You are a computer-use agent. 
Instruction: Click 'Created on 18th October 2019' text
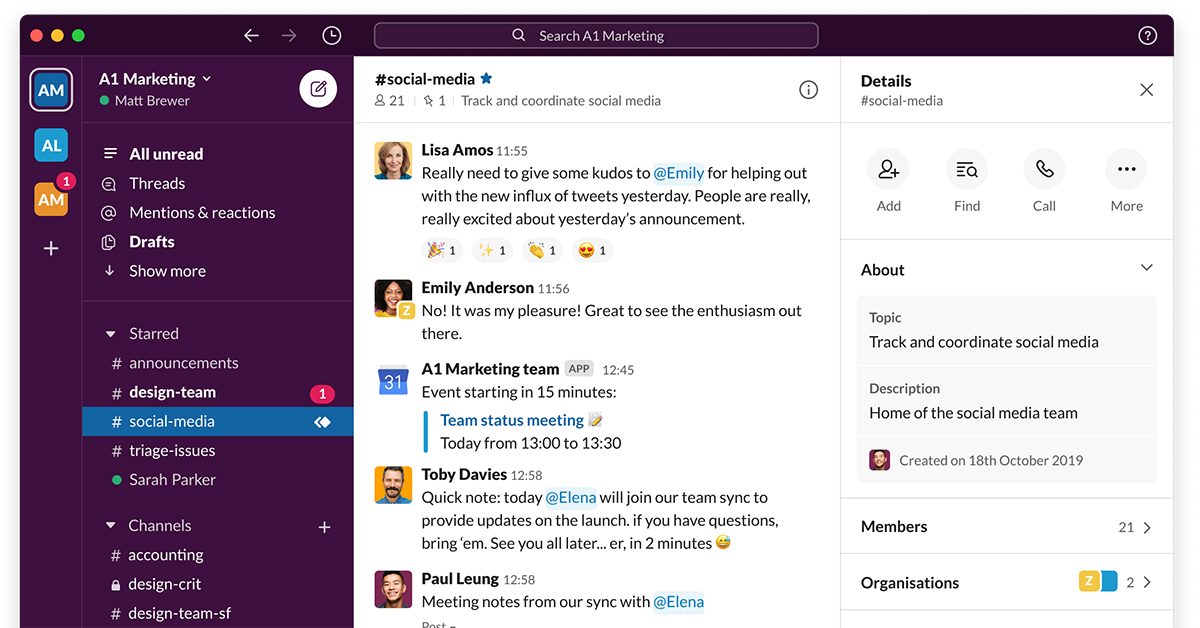point(991,461)
